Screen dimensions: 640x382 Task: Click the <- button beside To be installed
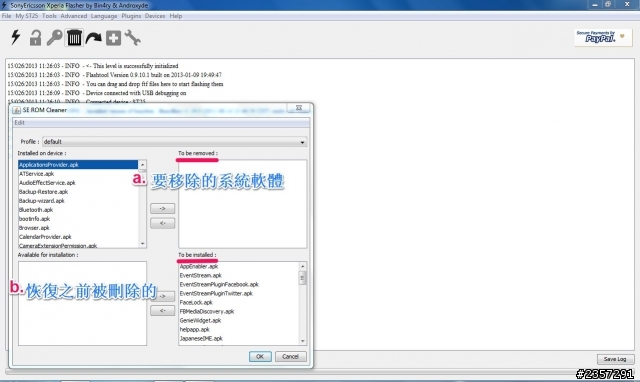pos(162,311)
